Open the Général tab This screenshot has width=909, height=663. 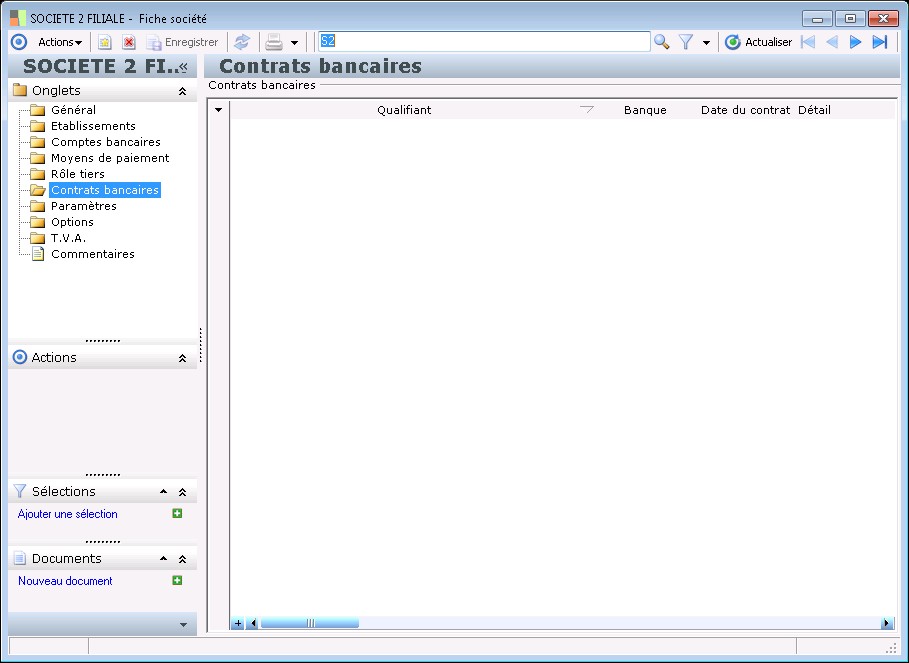coord(74,110)
